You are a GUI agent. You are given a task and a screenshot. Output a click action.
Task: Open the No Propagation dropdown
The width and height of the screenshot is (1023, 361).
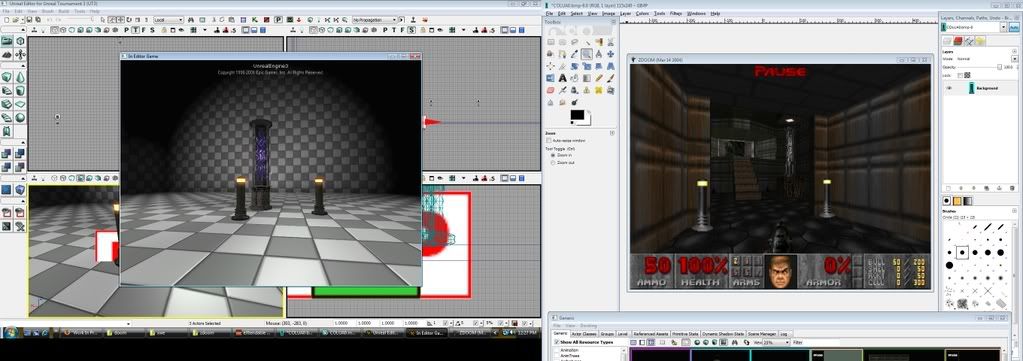[374, 20]
